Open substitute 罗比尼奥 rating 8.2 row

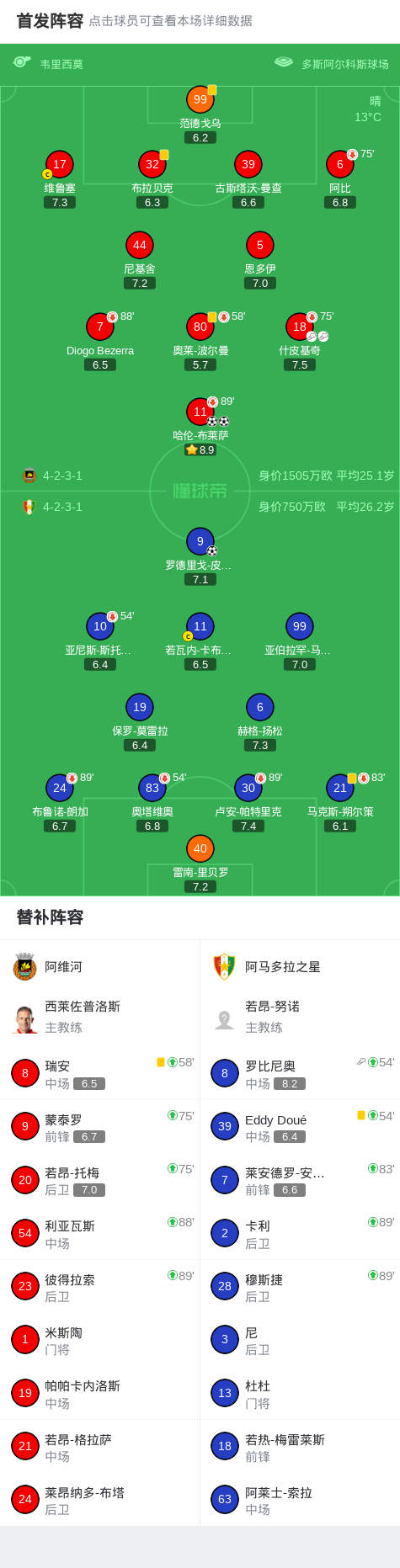pos(300,1073)
